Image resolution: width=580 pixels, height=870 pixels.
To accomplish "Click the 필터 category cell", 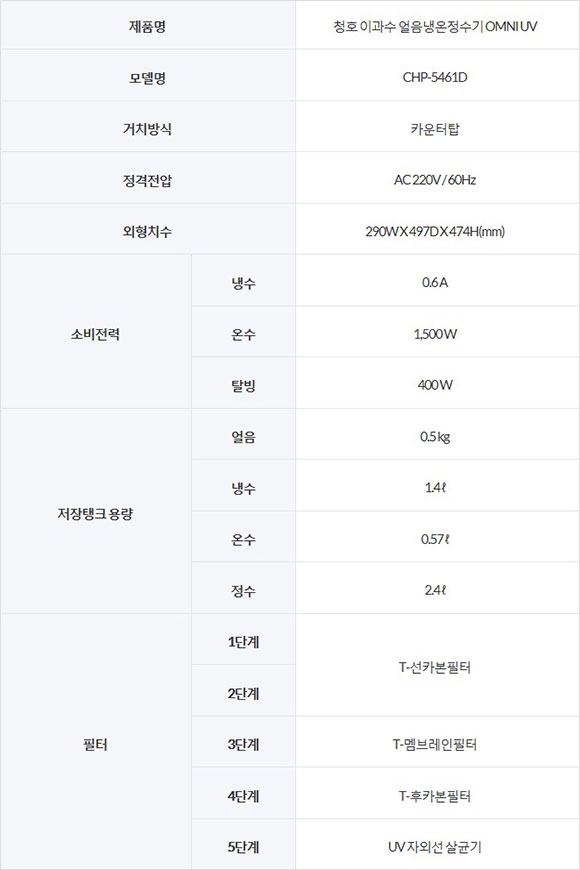I will point(95,744).
